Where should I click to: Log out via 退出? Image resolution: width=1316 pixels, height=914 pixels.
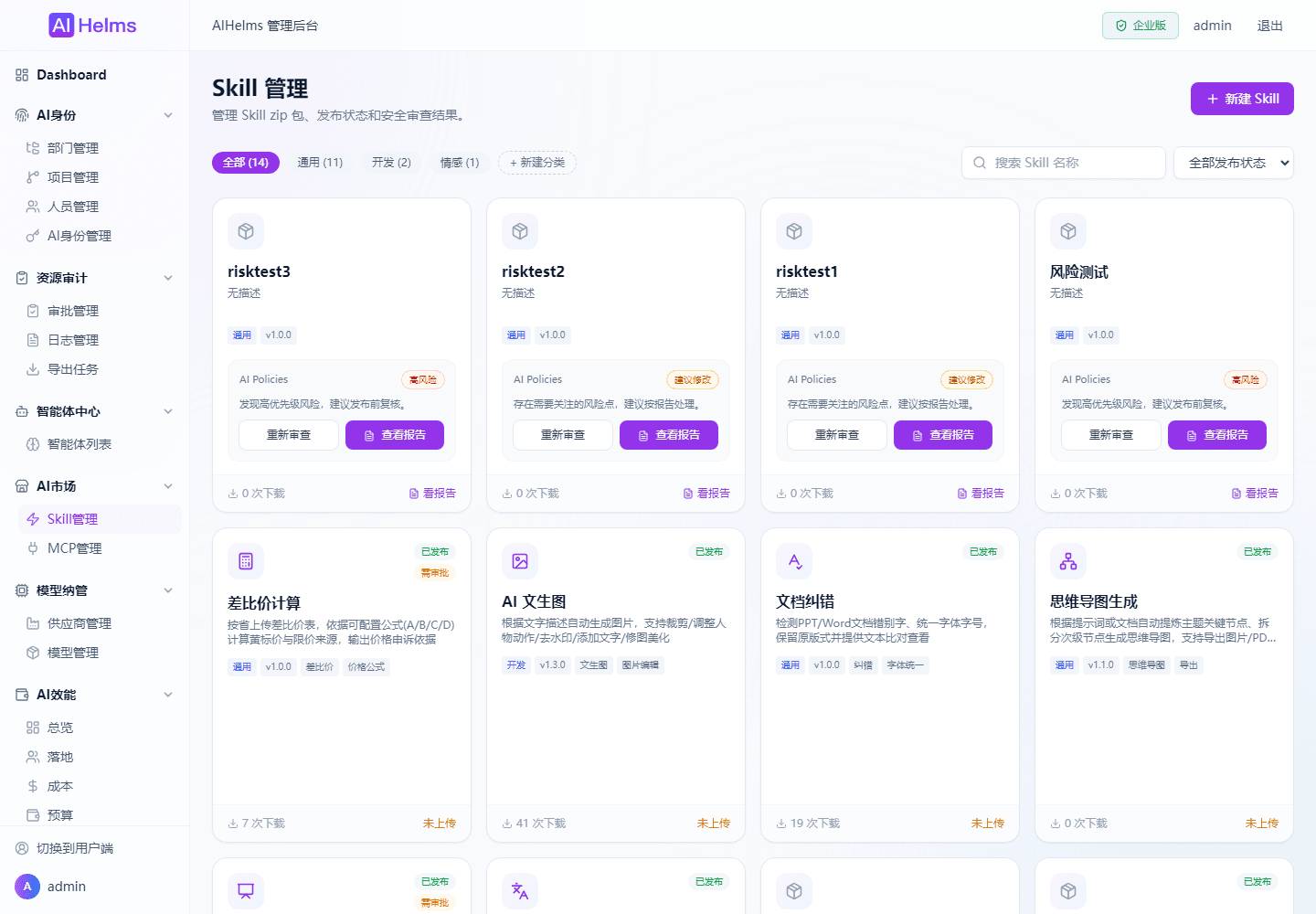tap(1270, 26)
